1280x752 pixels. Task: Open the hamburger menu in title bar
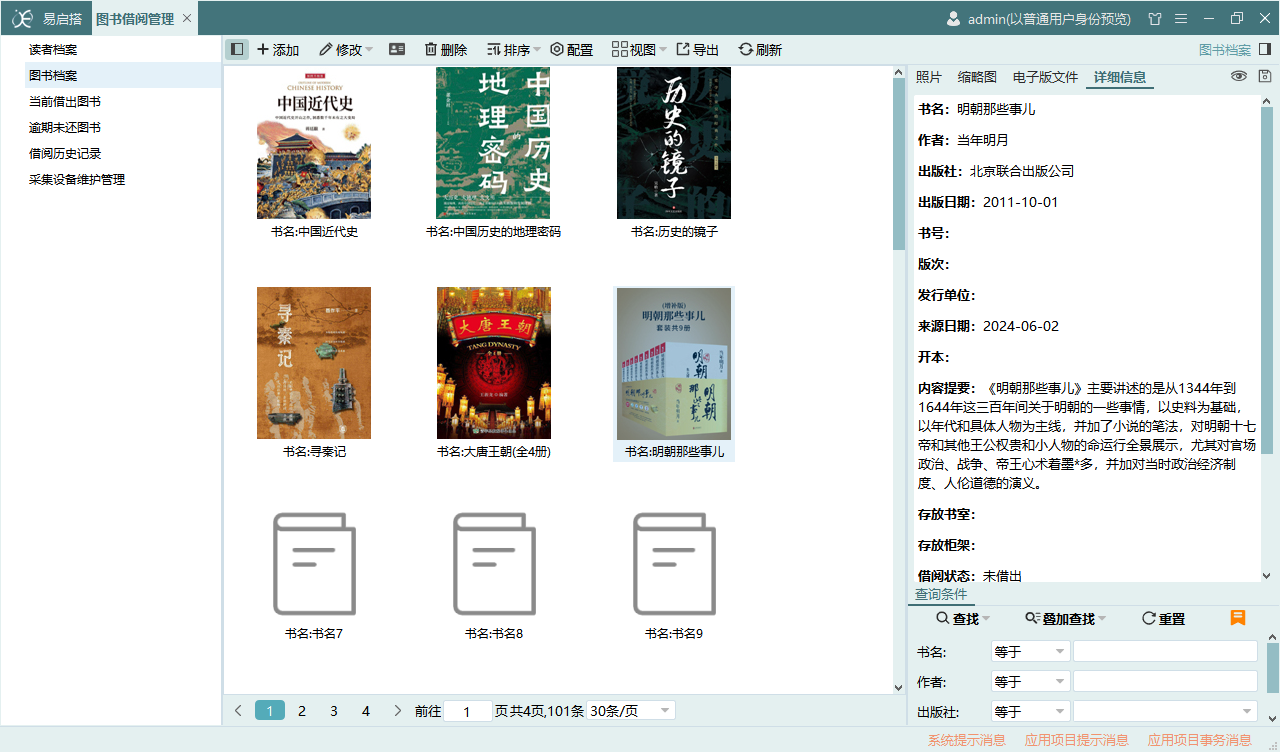tap(1181, 18)
